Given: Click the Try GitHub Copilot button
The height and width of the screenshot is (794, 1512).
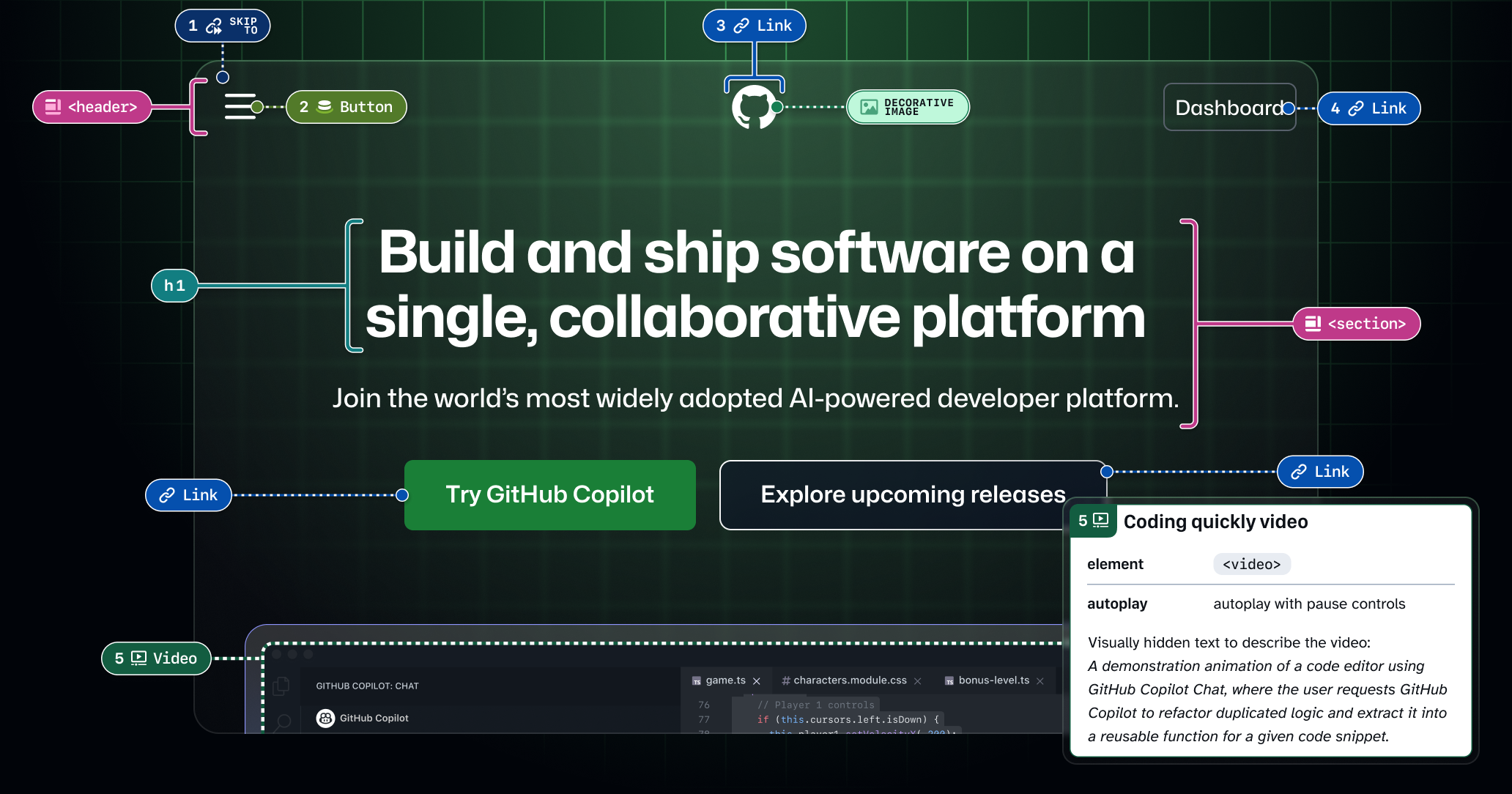Looking at the screenshot, I should [549, 494].
